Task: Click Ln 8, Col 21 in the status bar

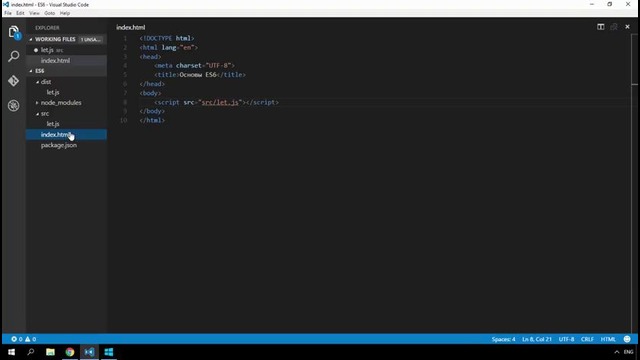Action: (x=537, y=339)
